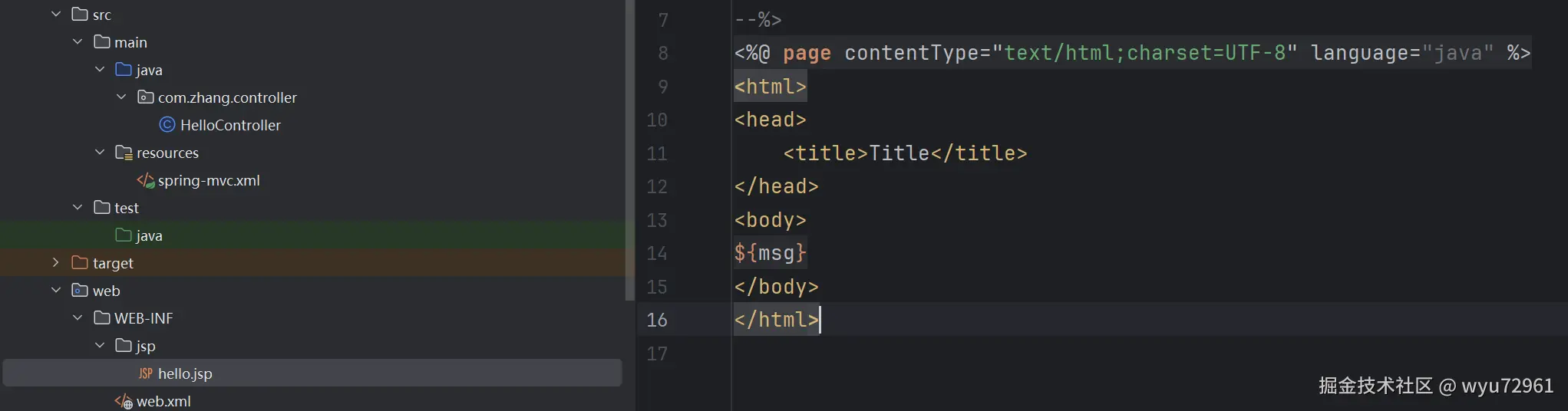The height and width of the screenshot is (411, 1568).
Task: Expand the target folder
Action: [56, 263]
